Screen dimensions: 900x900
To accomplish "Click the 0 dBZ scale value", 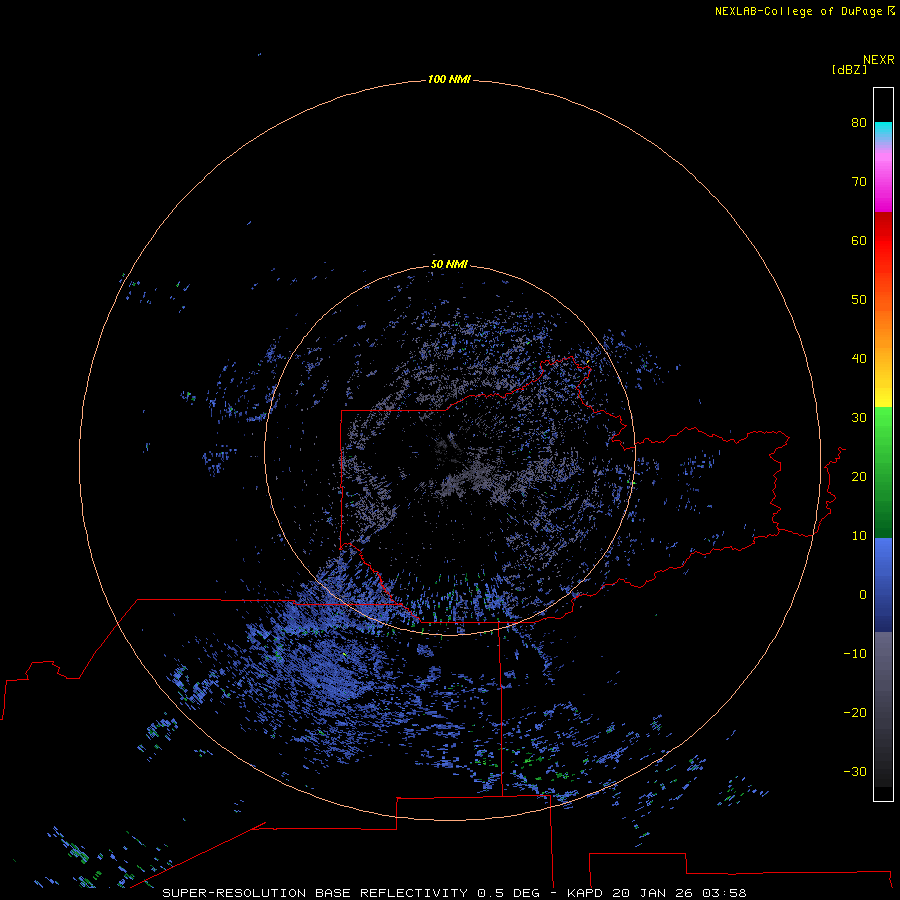I will [863, 595].
